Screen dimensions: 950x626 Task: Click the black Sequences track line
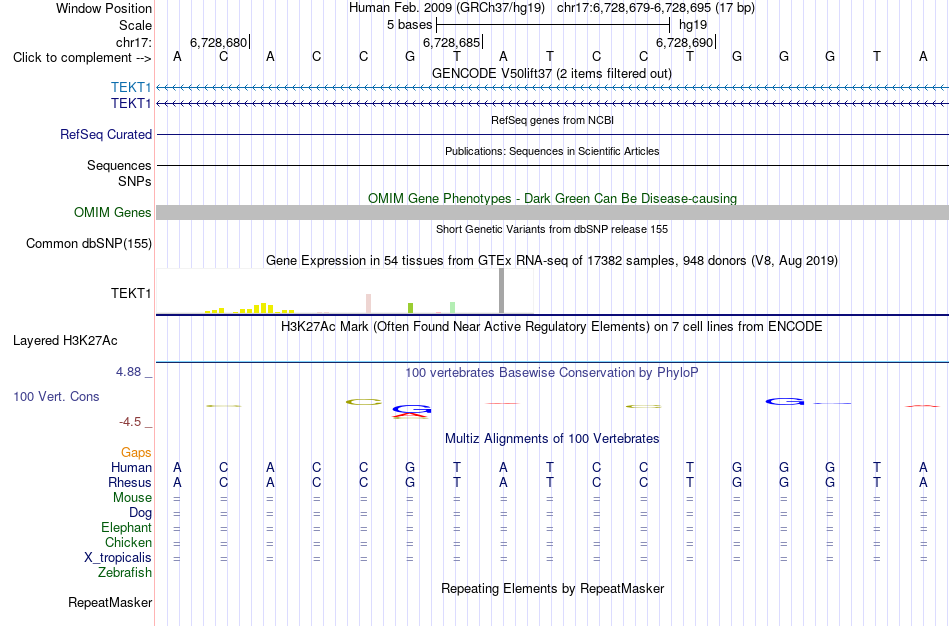tap(552, 165)
